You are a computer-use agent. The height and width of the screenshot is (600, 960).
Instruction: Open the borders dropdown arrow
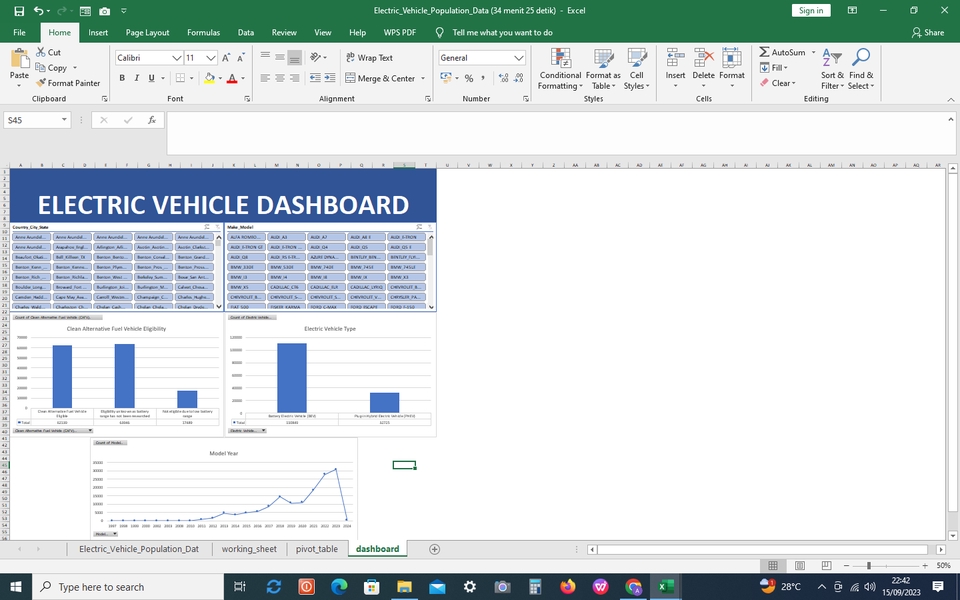pos(192,78)
